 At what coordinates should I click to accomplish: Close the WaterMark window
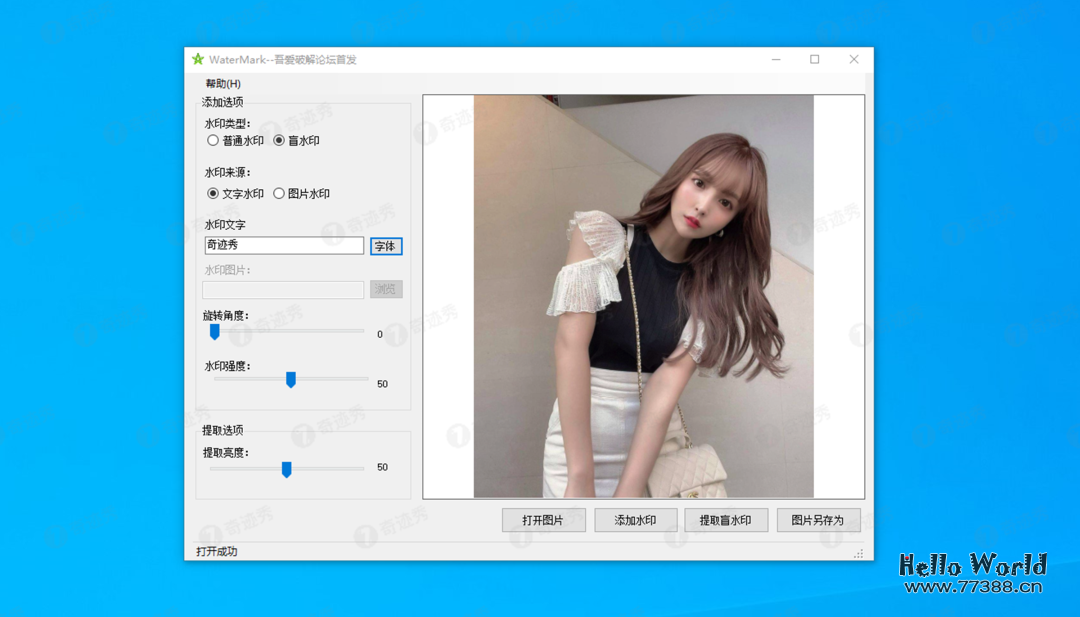(853, 60)
